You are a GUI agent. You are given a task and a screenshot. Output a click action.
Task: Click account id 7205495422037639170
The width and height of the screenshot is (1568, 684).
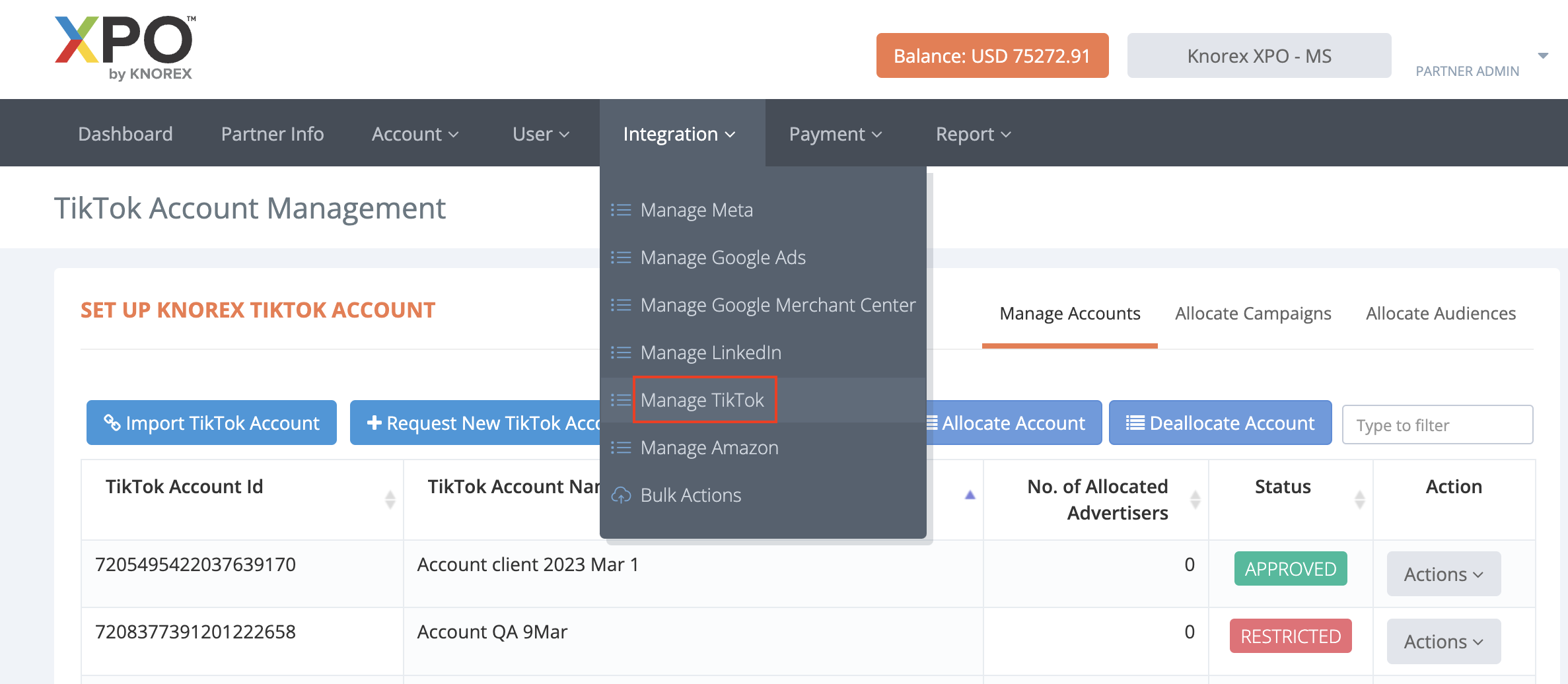196,564
